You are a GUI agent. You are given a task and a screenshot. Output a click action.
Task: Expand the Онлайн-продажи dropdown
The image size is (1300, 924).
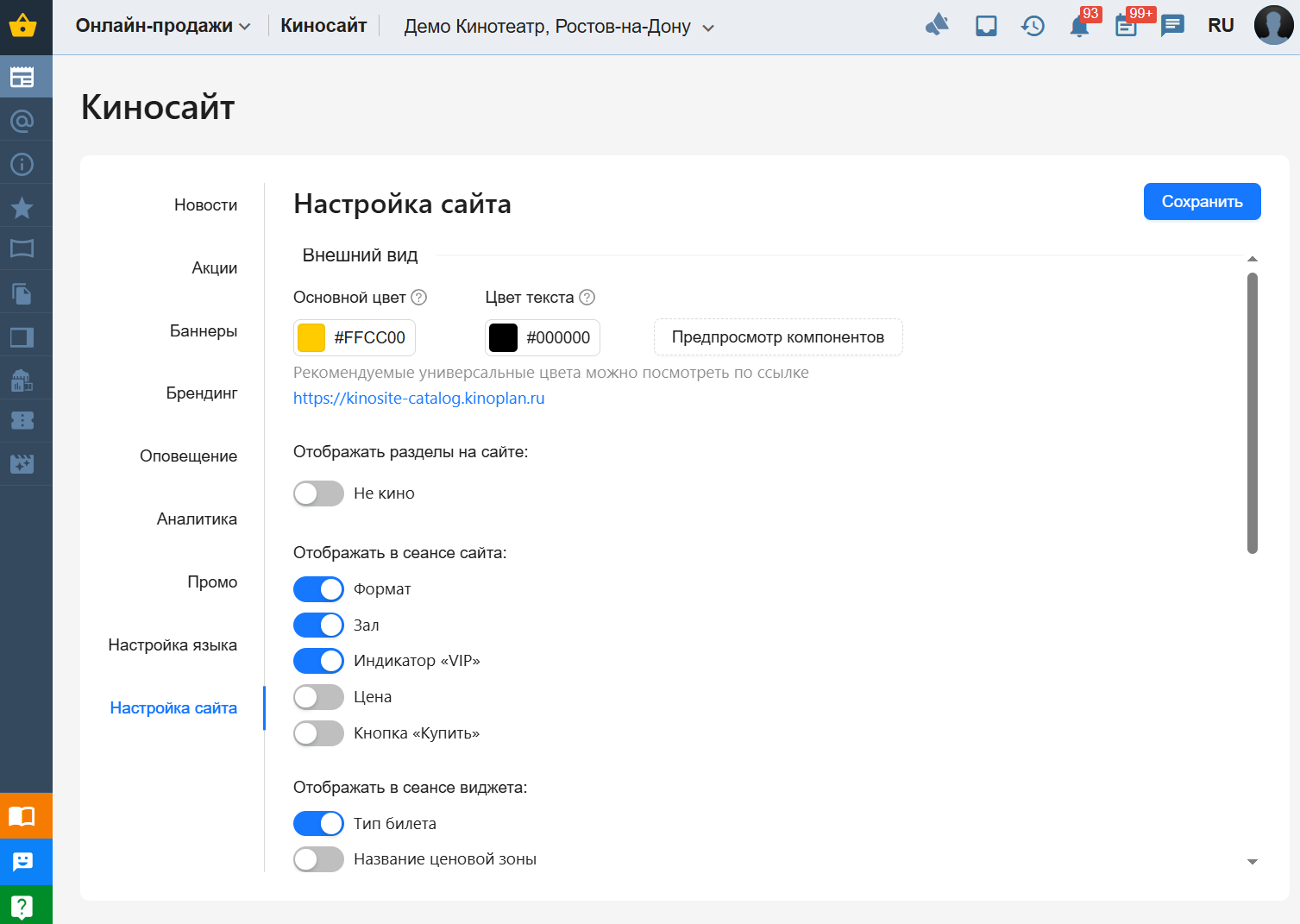click(x=163, y=26)
